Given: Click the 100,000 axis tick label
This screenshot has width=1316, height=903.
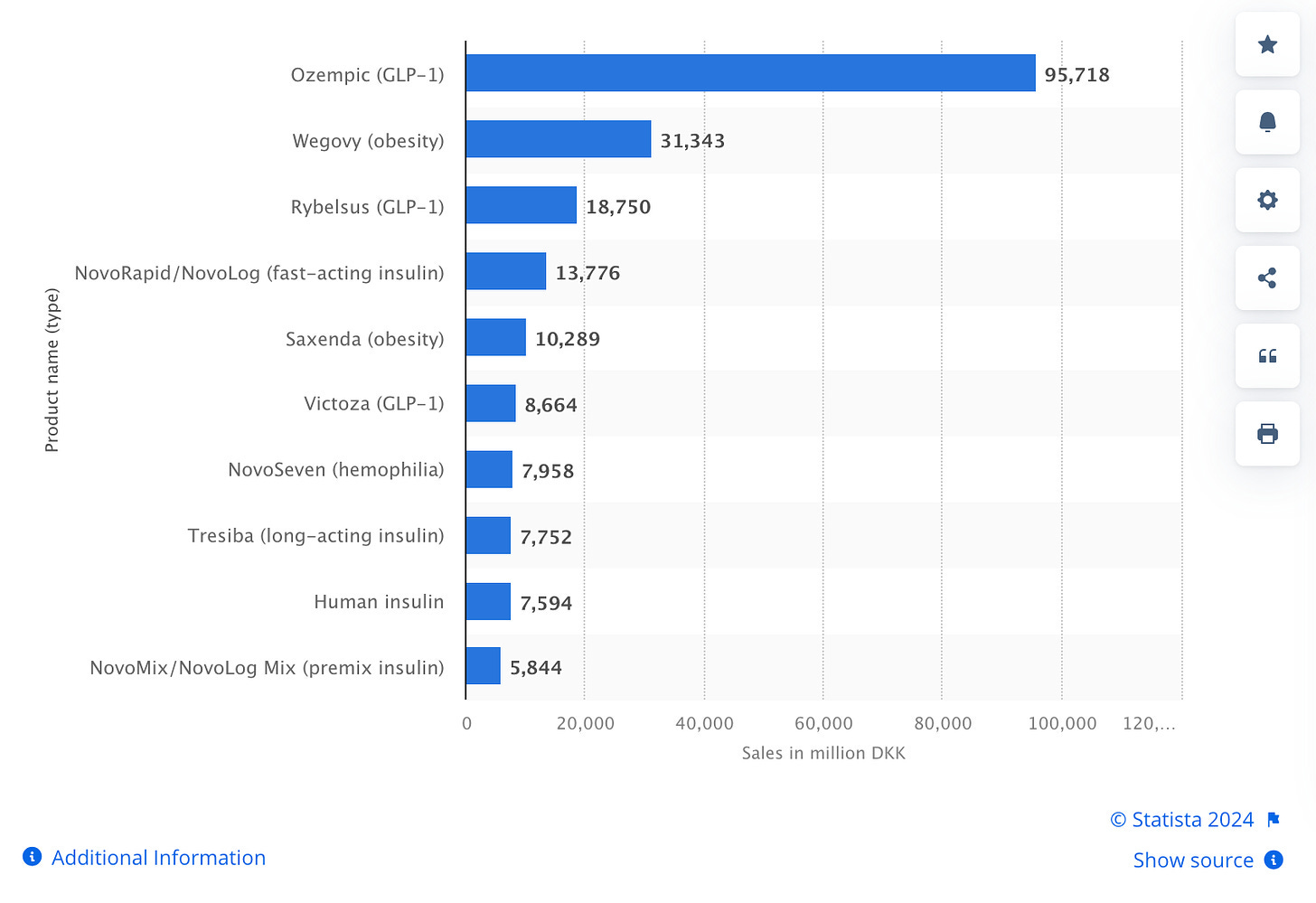Looking at the screenshot, I should coord(1062,723).
